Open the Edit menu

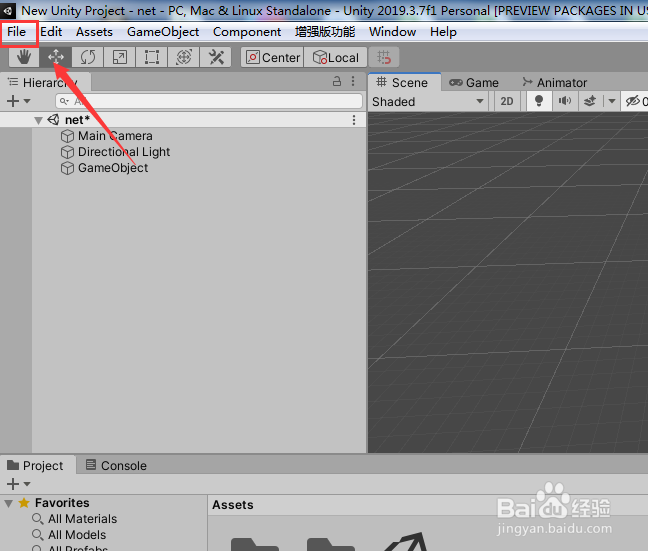pos(51,32)
